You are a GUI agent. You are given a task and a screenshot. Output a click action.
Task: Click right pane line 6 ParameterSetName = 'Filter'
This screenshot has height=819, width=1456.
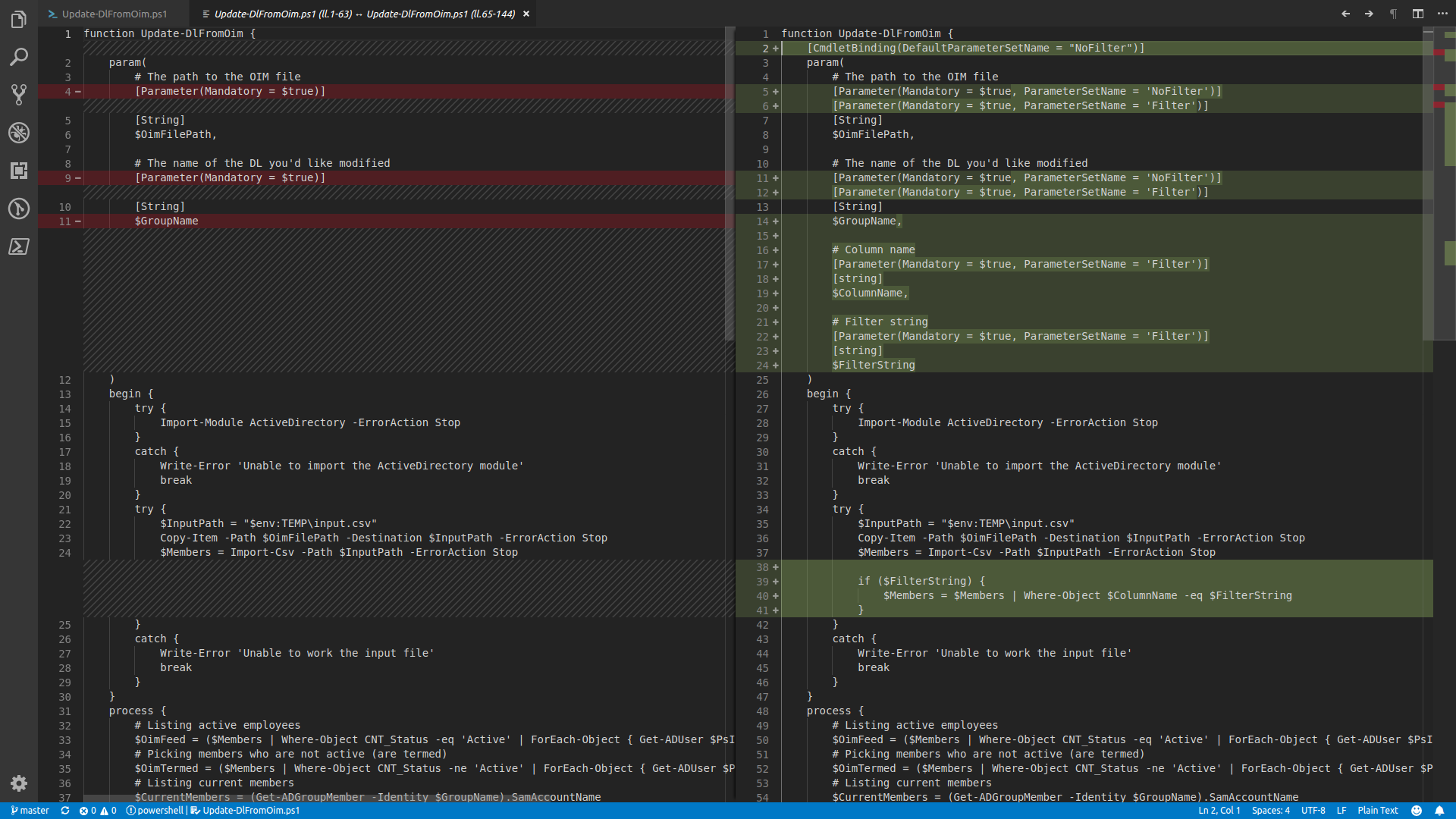(x=1021, y=105)
